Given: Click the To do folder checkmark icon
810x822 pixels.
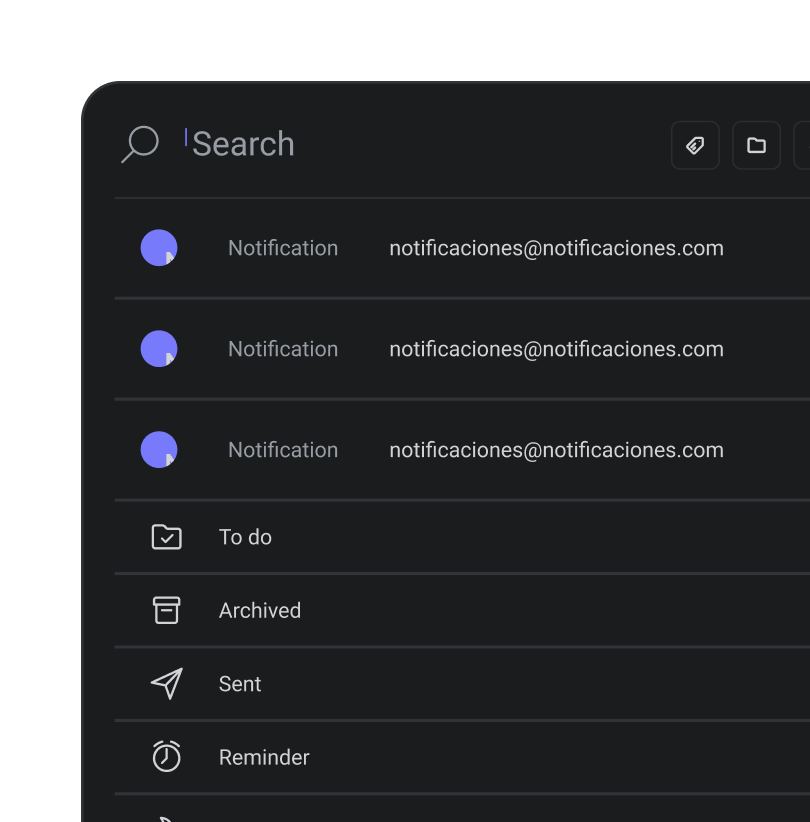Looking at the screenshot, I should coord(166,537).
